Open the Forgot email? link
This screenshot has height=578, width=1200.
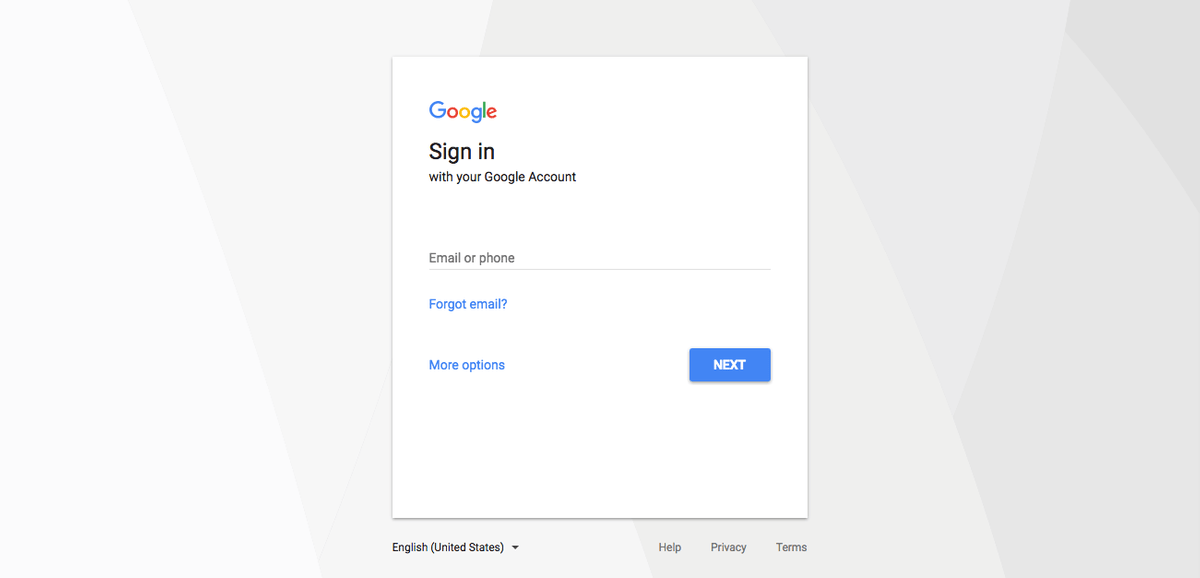pos(468,304)
